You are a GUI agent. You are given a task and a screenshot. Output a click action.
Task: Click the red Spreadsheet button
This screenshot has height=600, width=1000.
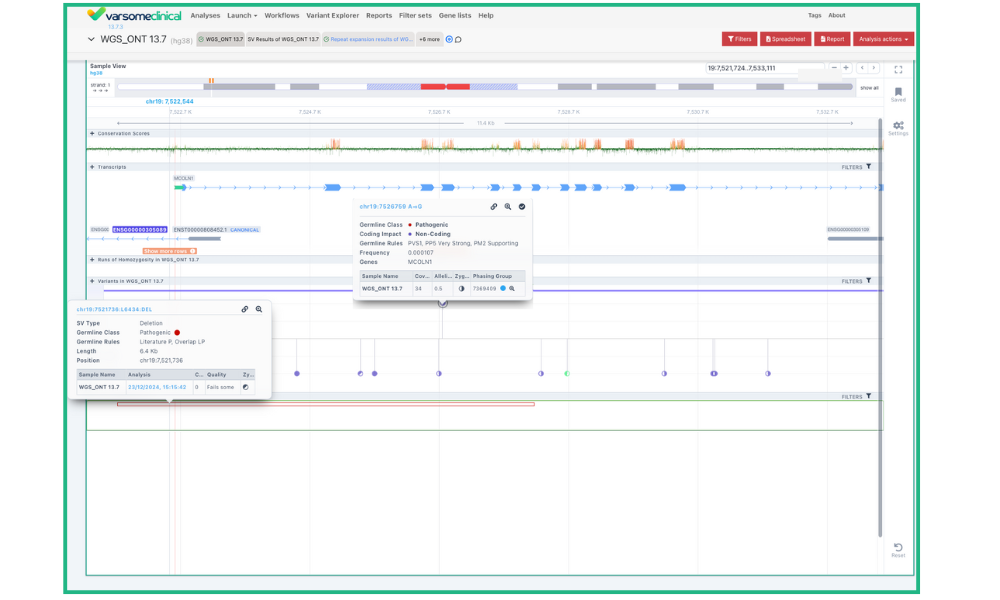786,39
